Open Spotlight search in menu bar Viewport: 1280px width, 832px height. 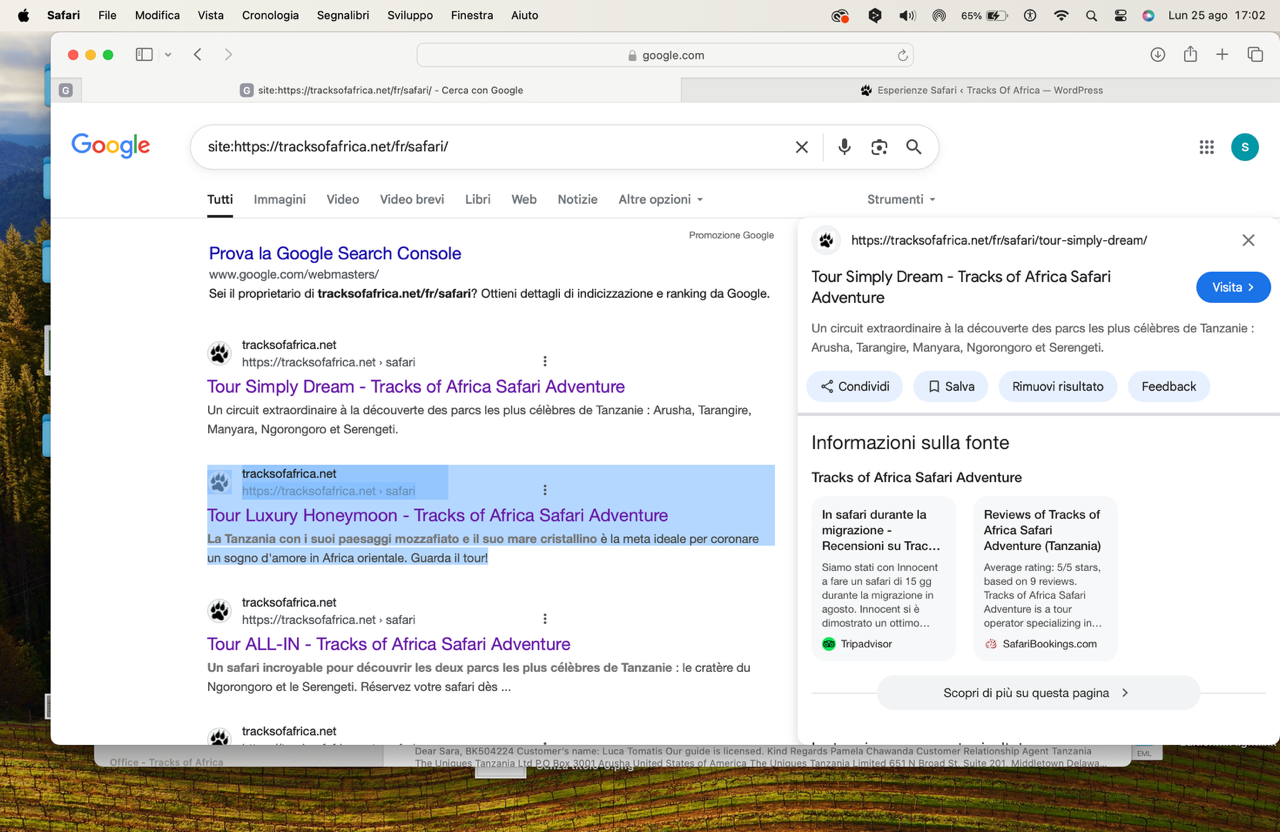1091,15
